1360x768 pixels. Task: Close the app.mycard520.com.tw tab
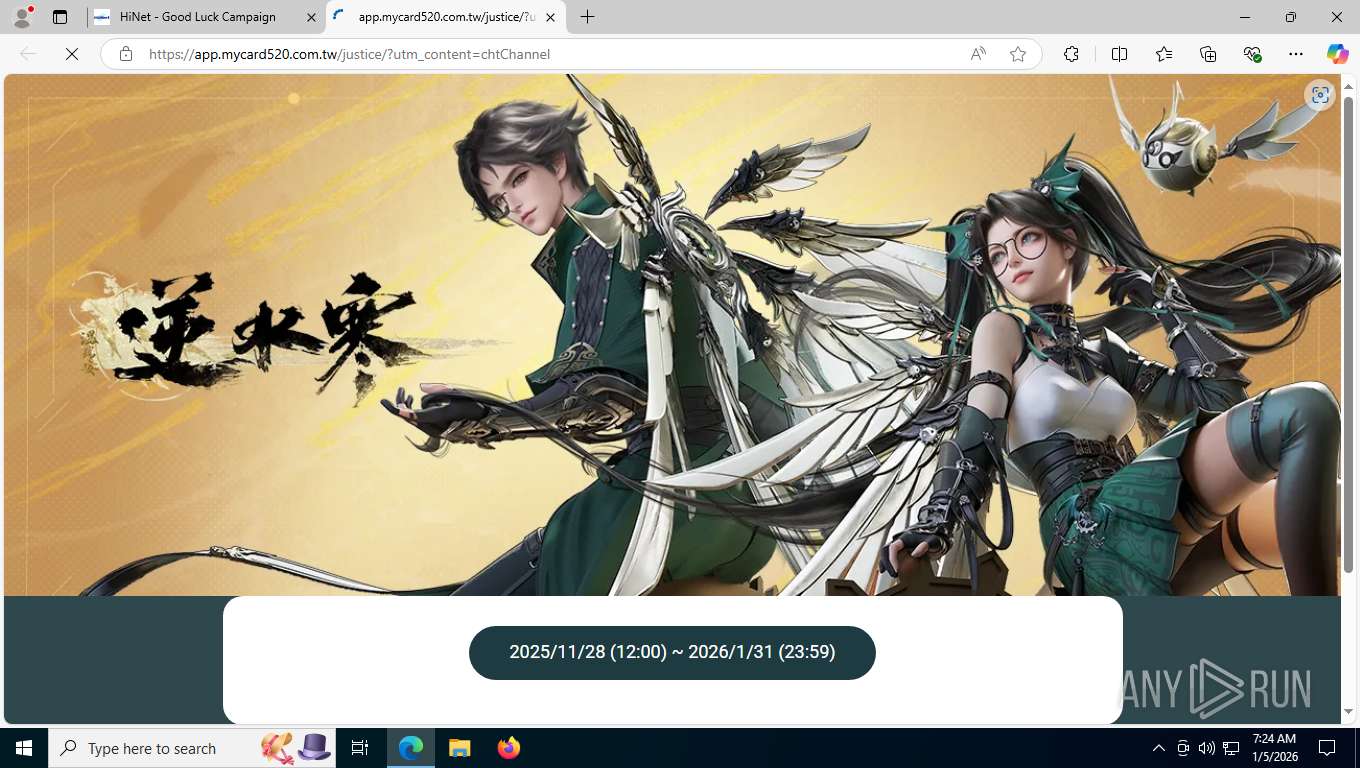click(550, 17)
